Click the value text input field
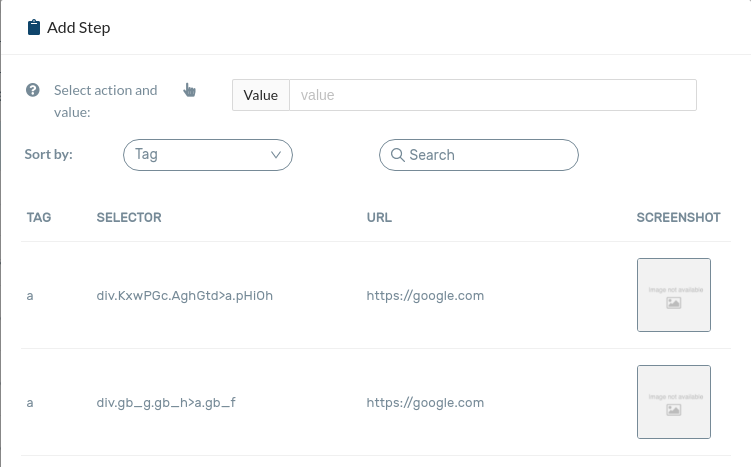Image resolution: width=751 pixels, height=467 pixels. [x=492, y=95]
